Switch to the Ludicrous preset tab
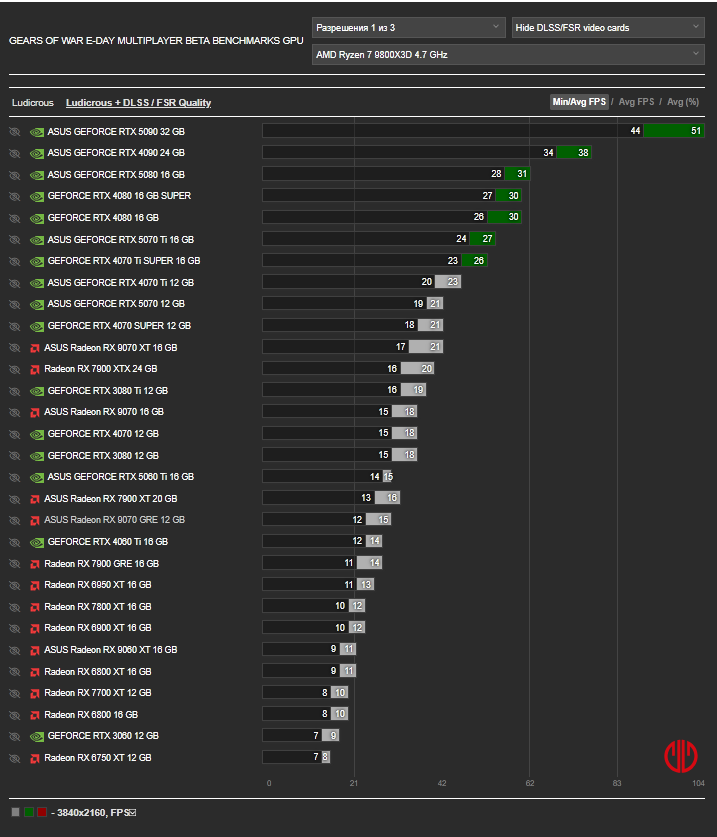This screenshot has width=717, height=837. pyautogui.click(x=33, y=102)
